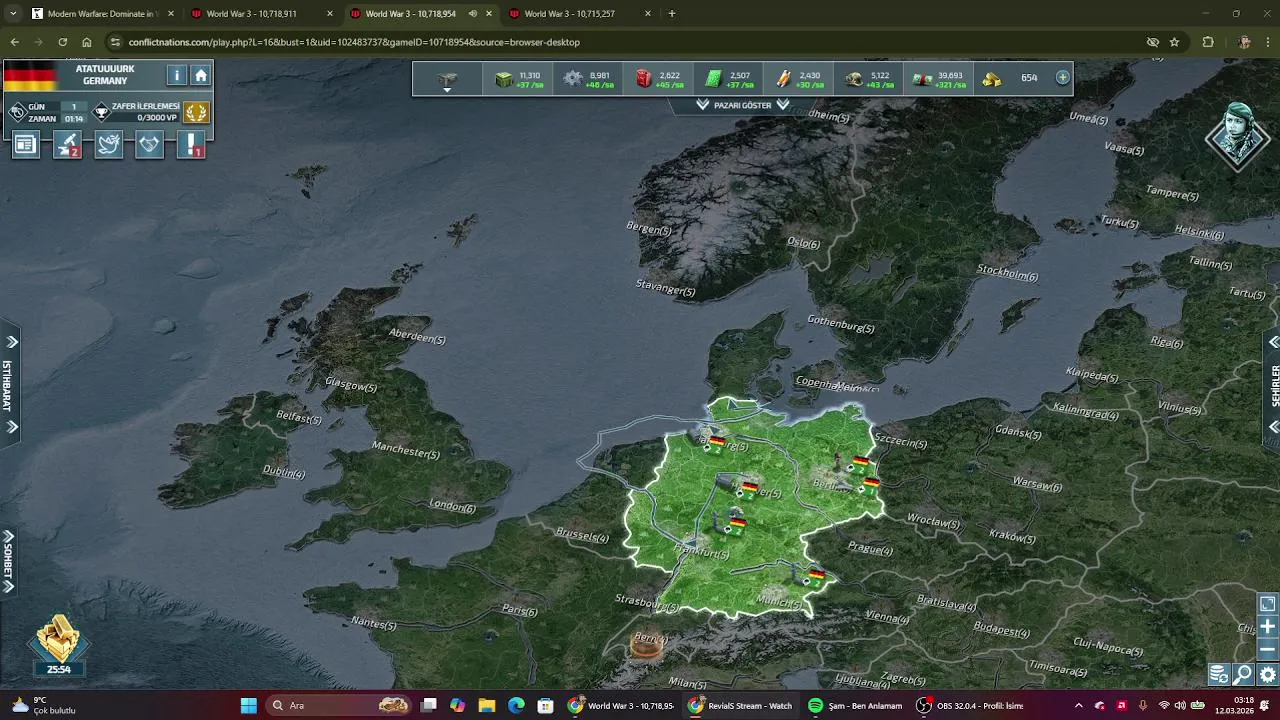Click the supplies resource 11,310
1280x720 pixels.
pos(518,79)
